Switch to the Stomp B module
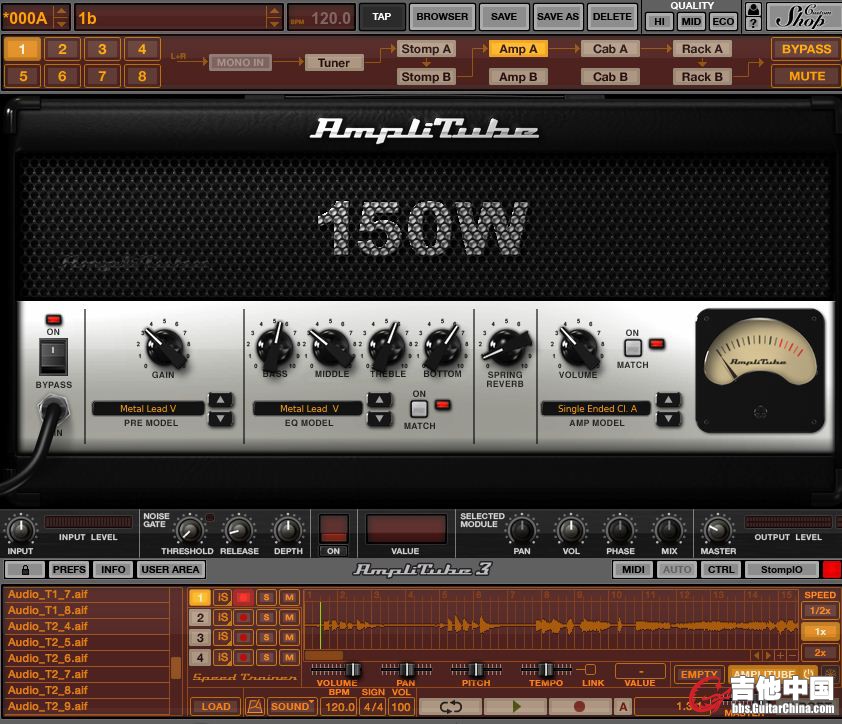Image resolution: width=842 pixels, height=724 pixels. 426,76
